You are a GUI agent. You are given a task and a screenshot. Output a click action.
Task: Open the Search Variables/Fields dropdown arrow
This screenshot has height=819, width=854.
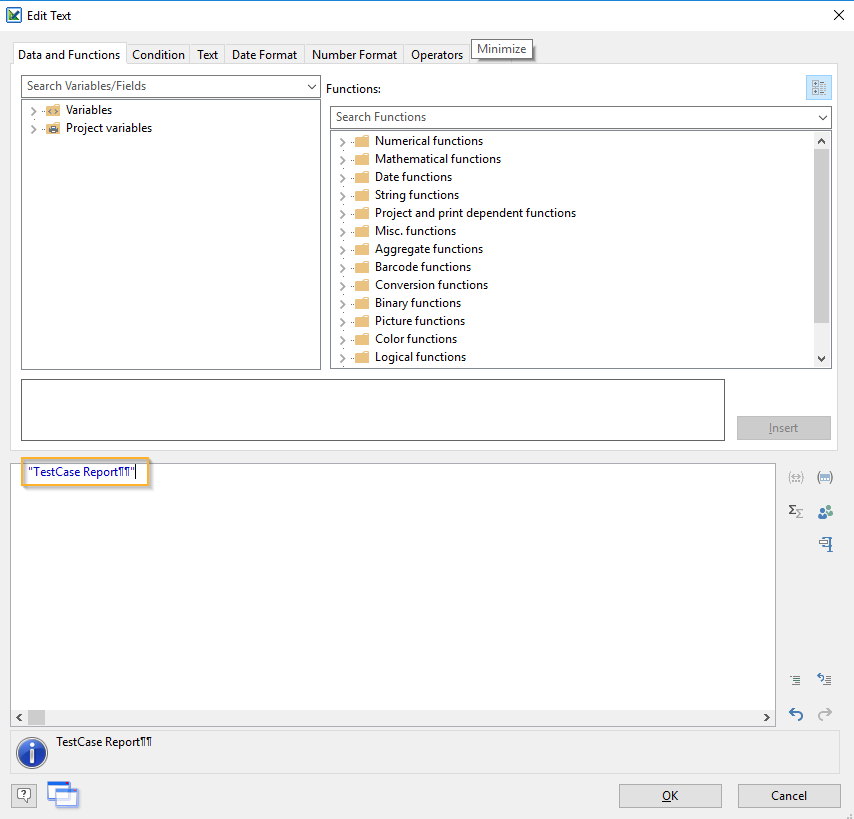point(312,87)
